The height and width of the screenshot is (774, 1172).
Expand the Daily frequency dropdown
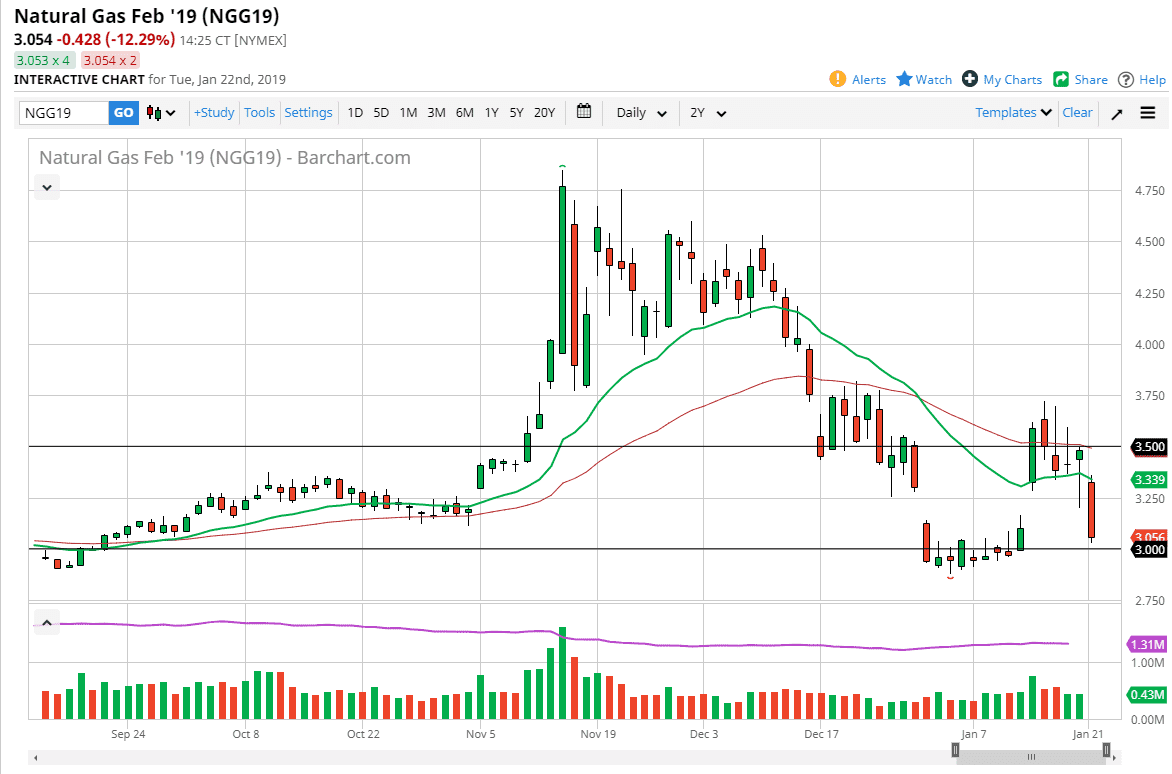coord(641,113)
